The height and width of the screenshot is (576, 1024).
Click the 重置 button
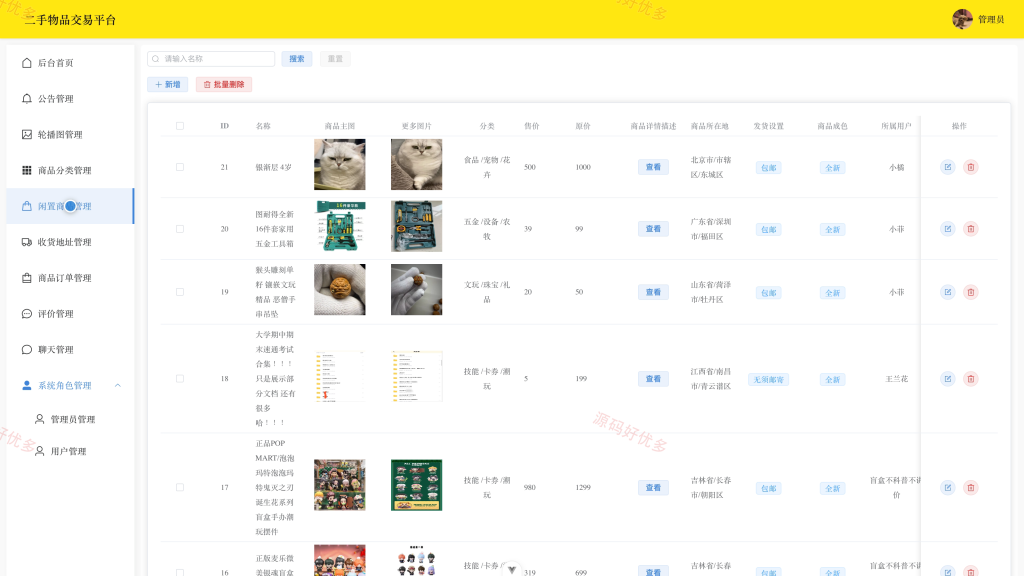335,59
